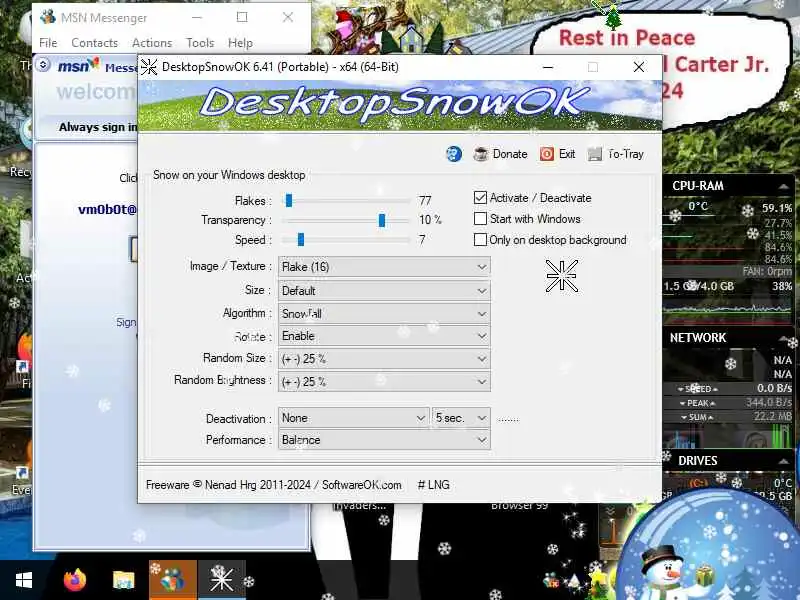The height and width of the screenshot is (600, 800).
Task: Open MSN Messenger Contacts menu
Action: (x=94, y=43)
